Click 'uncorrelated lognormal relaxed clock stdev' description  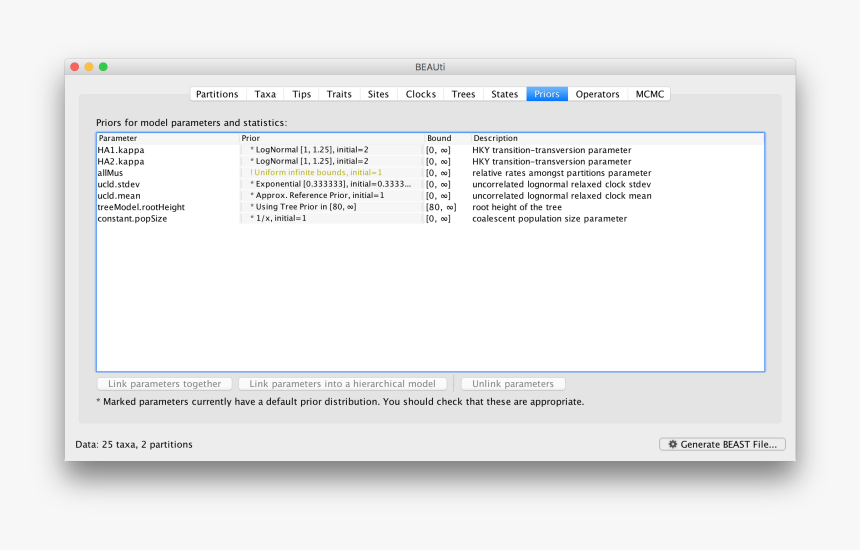point(562,184)
